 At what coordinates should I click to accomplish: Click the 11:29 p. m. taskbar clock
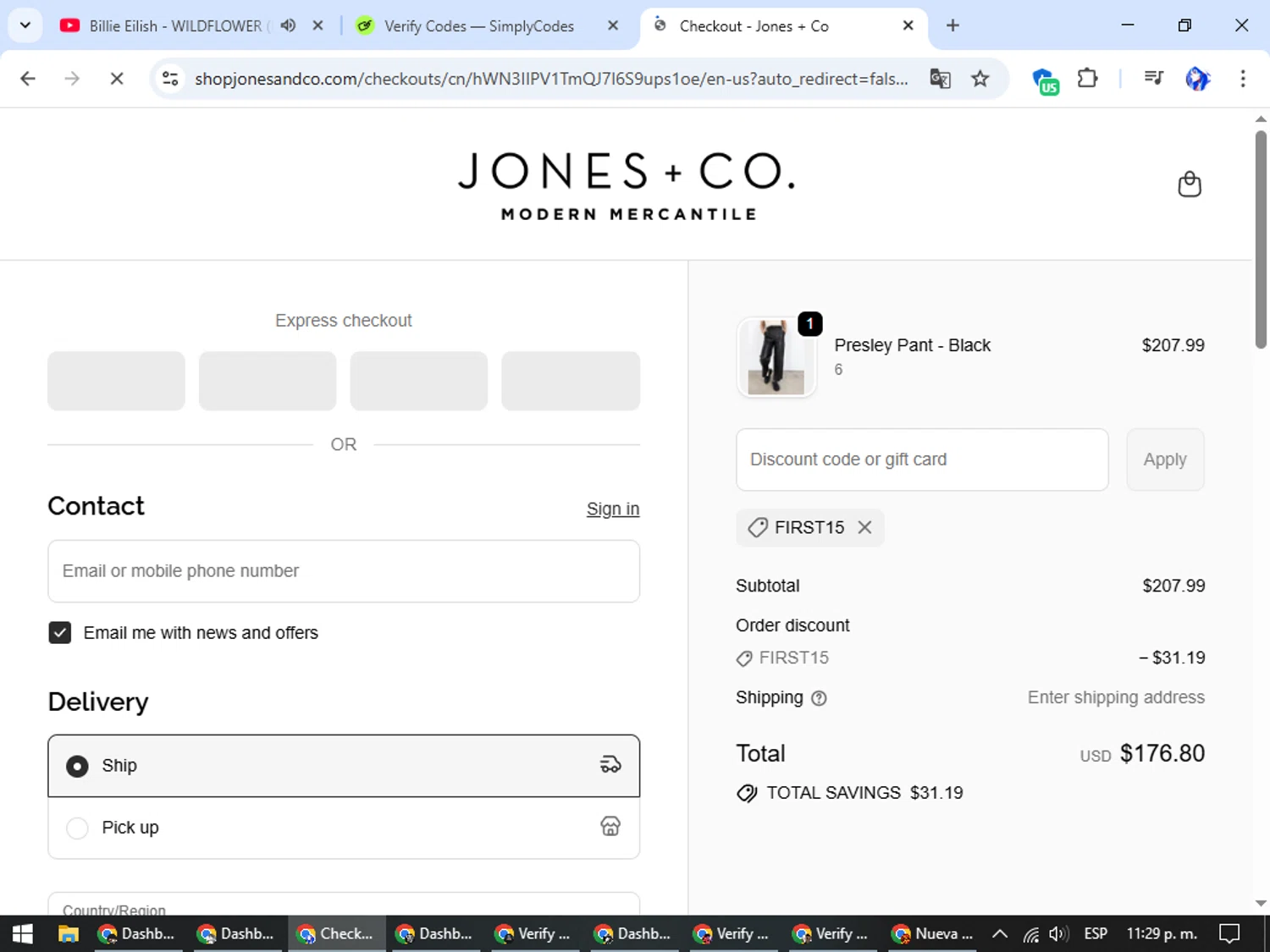[x=1162, y=933]
